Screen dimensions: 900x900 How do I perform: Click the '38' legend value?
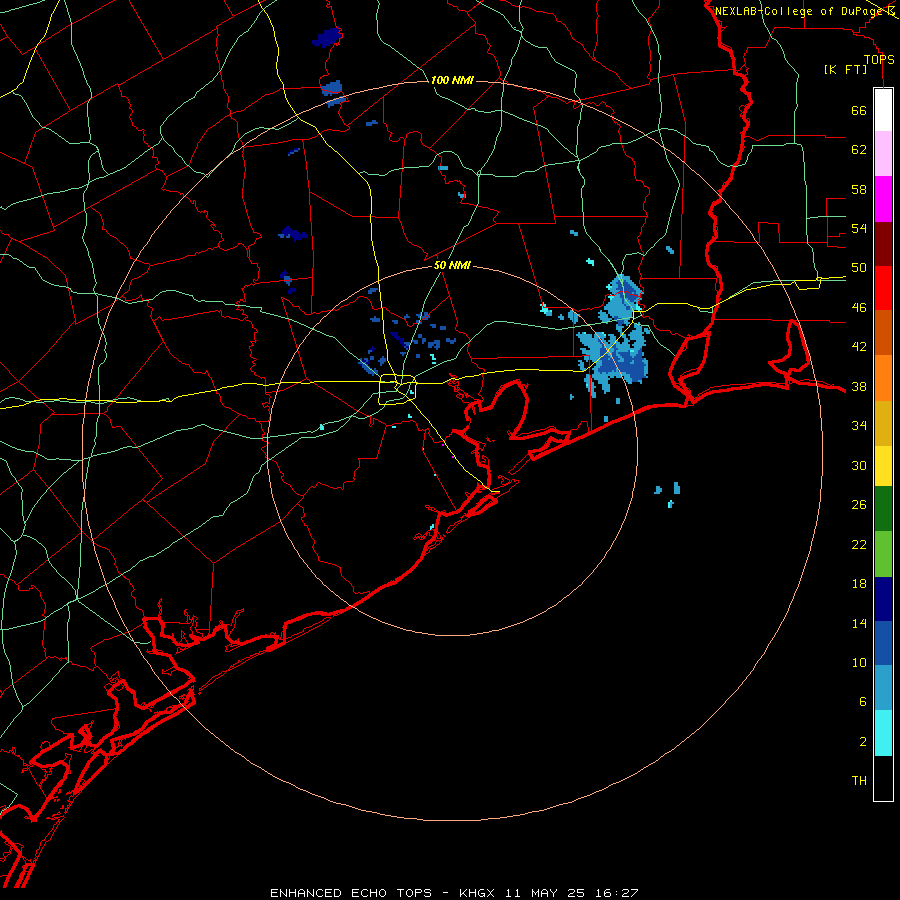(x=859, y=386)
